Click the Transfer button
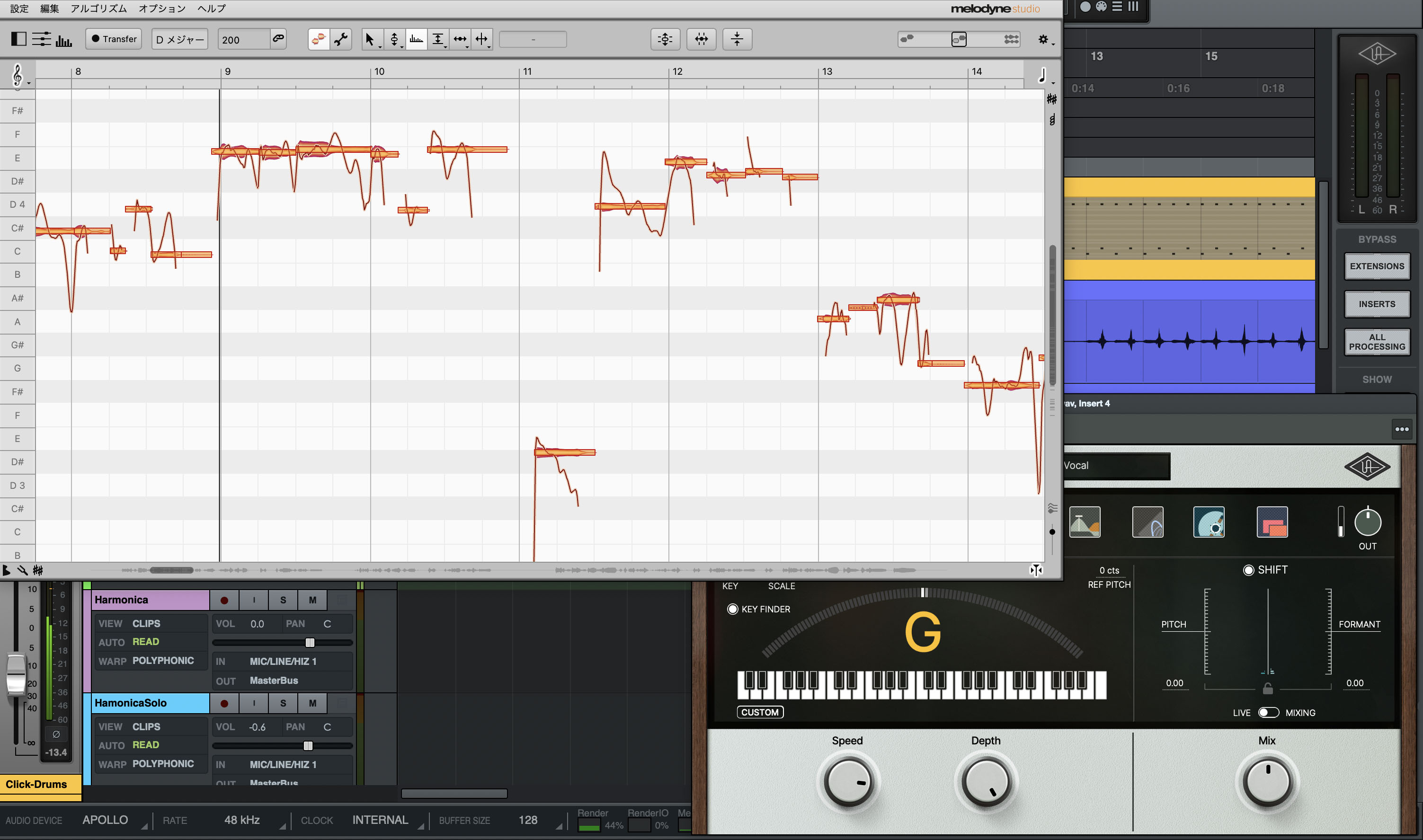 coord(114,39)
